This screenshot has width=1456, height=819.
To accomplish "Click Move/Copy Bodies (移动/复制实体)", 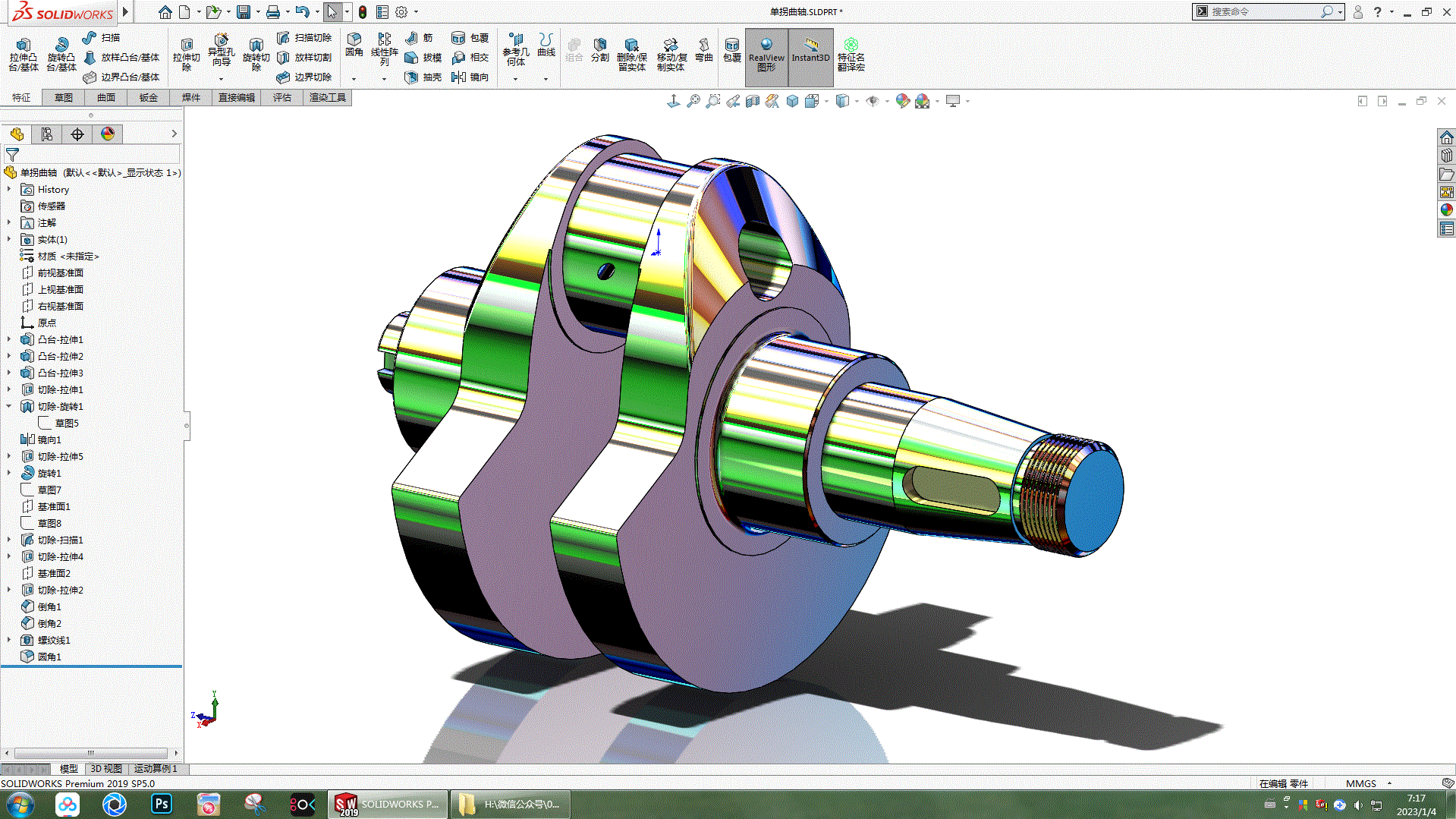I will click(671, 54).
